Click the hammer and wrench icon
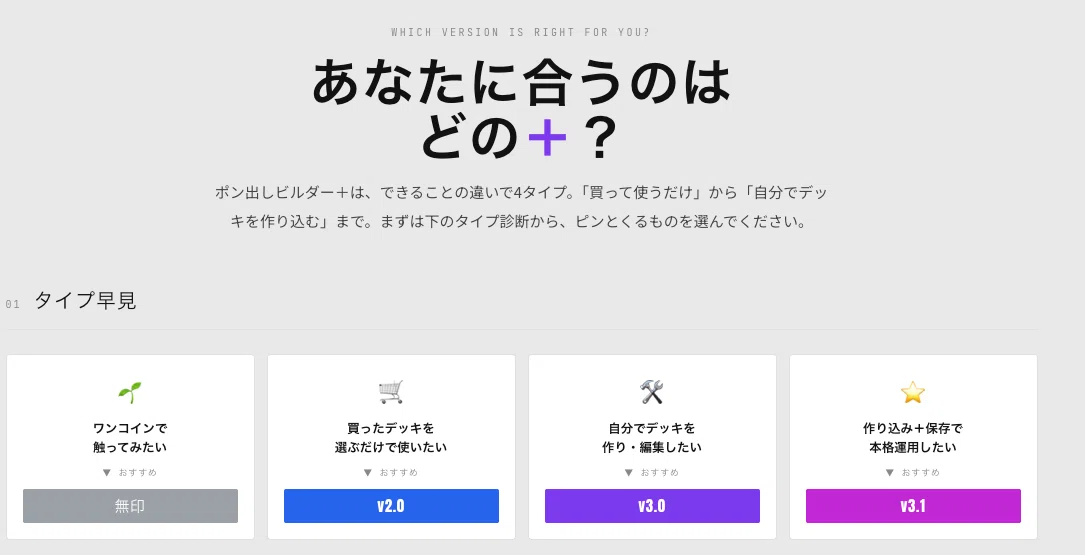Viewport: 1085px width, 555px height. pos(652,392)
